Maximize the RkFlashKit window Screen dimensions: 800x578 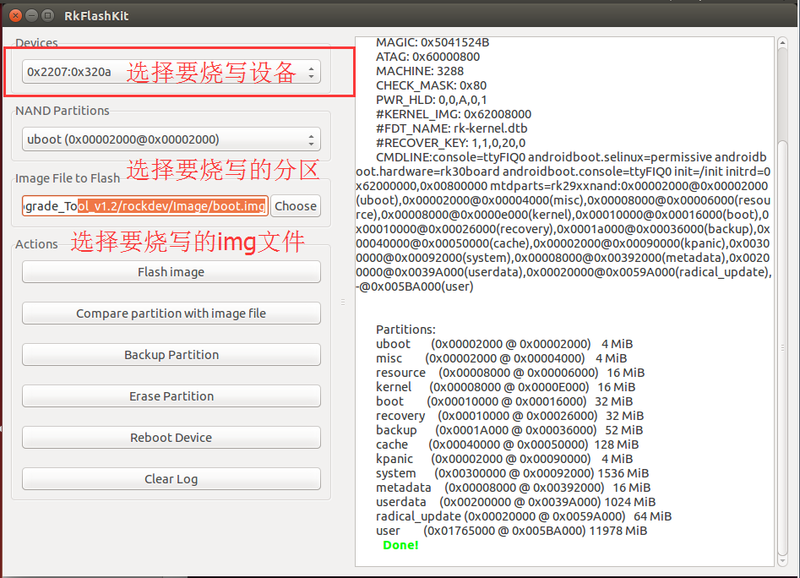tap(49, 16)
